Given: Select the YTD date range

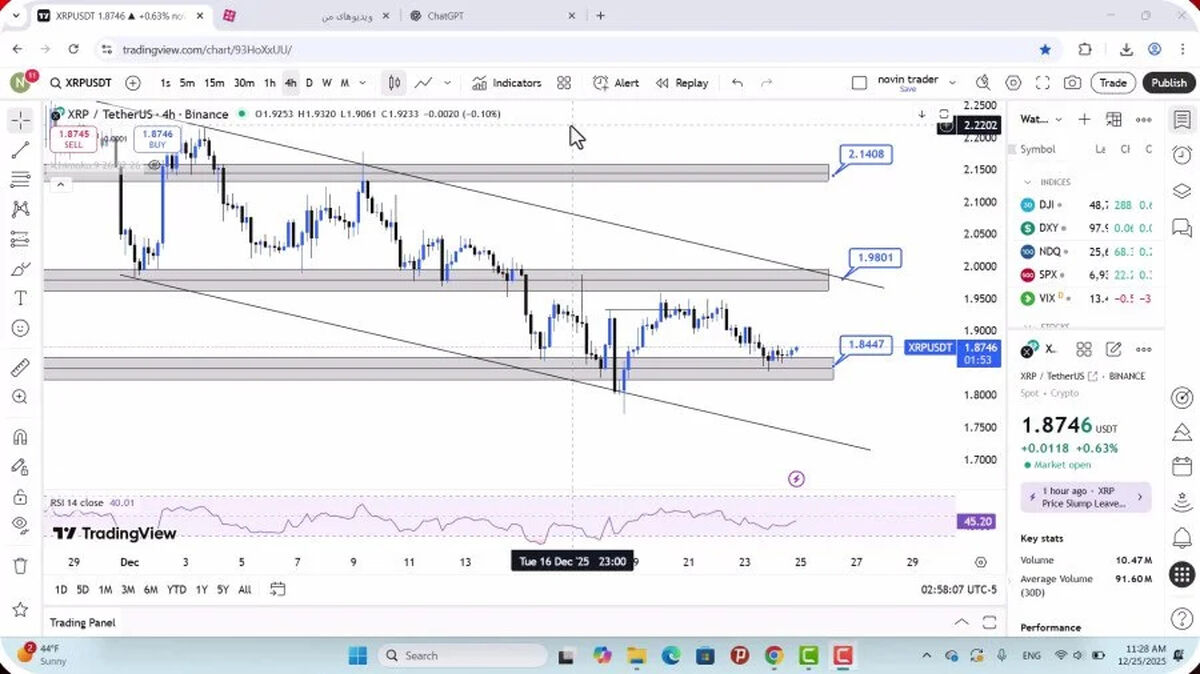Looking at the screenshot, I should 176,590.
